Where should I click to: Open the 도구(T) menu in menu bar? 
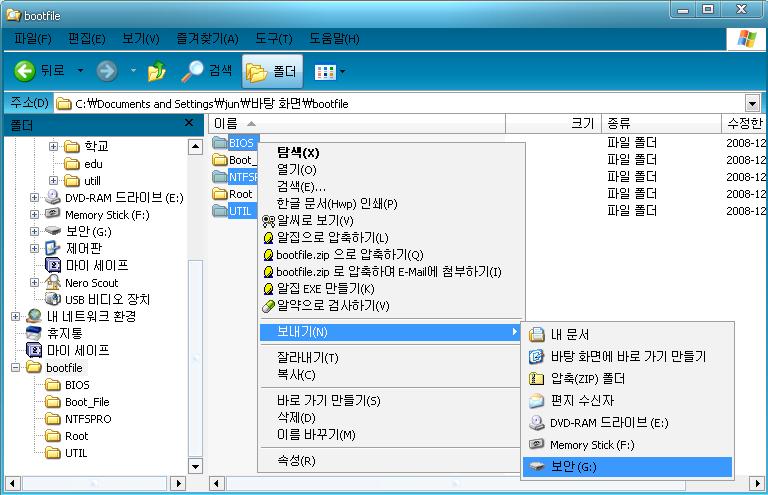click(x=272, y=39)
